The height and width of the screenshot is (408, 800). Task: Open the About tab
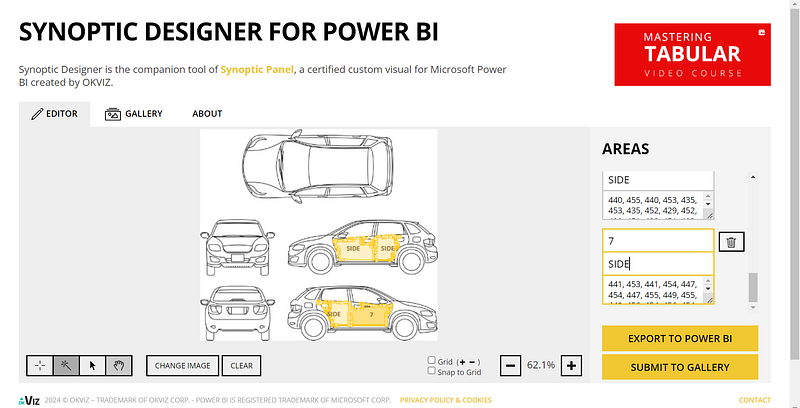207,114
